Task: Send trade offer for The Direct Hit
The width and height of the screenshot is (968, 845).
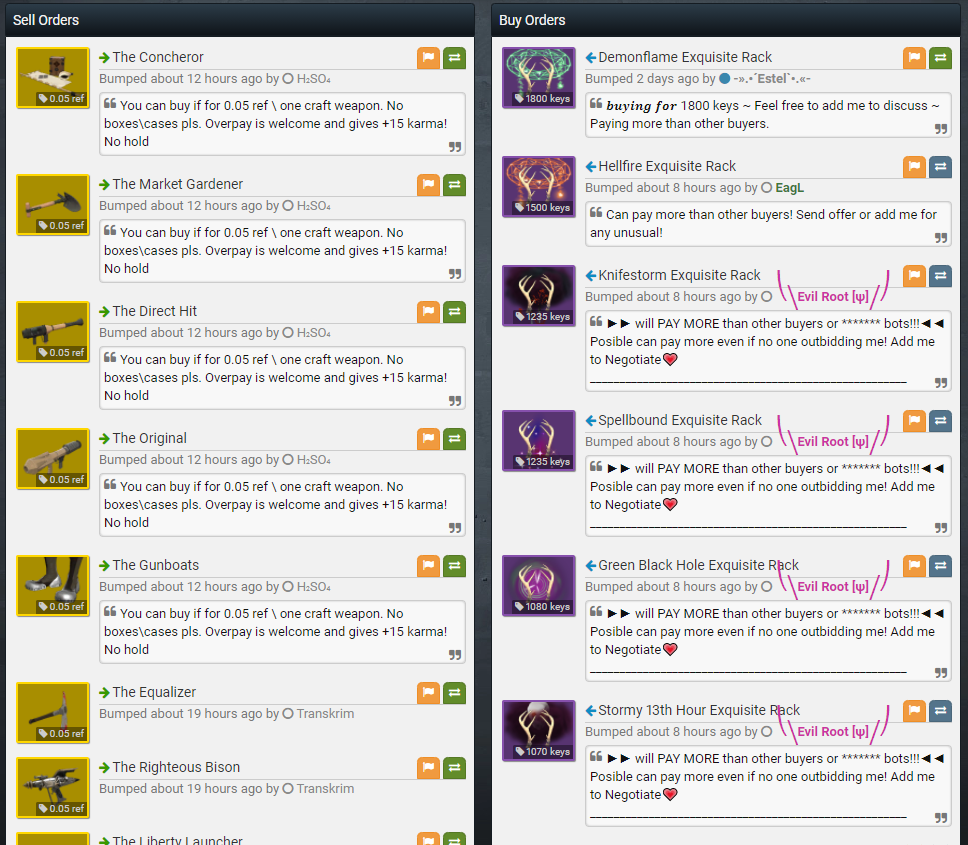Action: [454, 312]
